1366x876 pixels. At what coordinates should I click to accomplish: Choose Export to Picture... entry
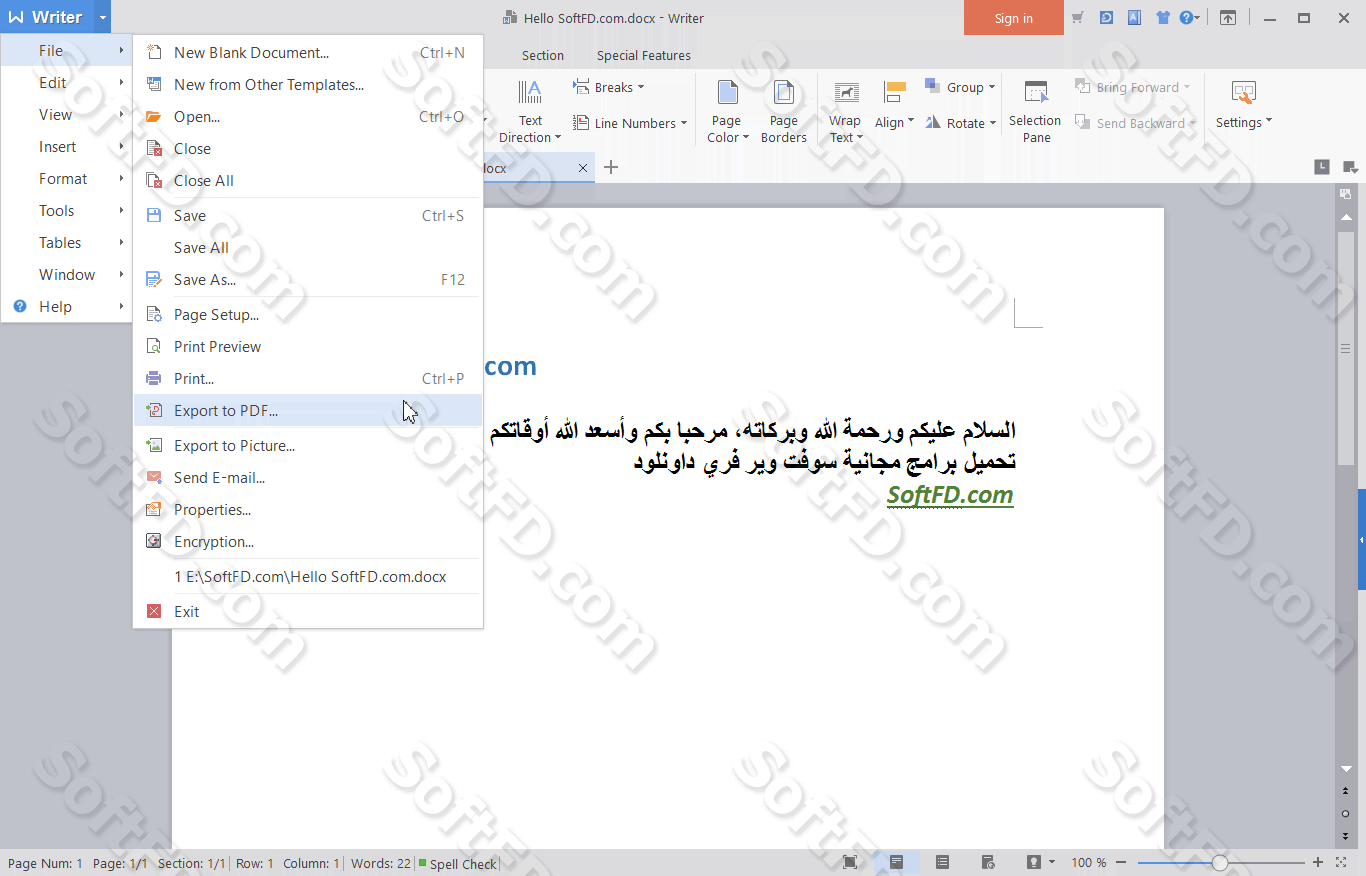(x=308, y=446)
